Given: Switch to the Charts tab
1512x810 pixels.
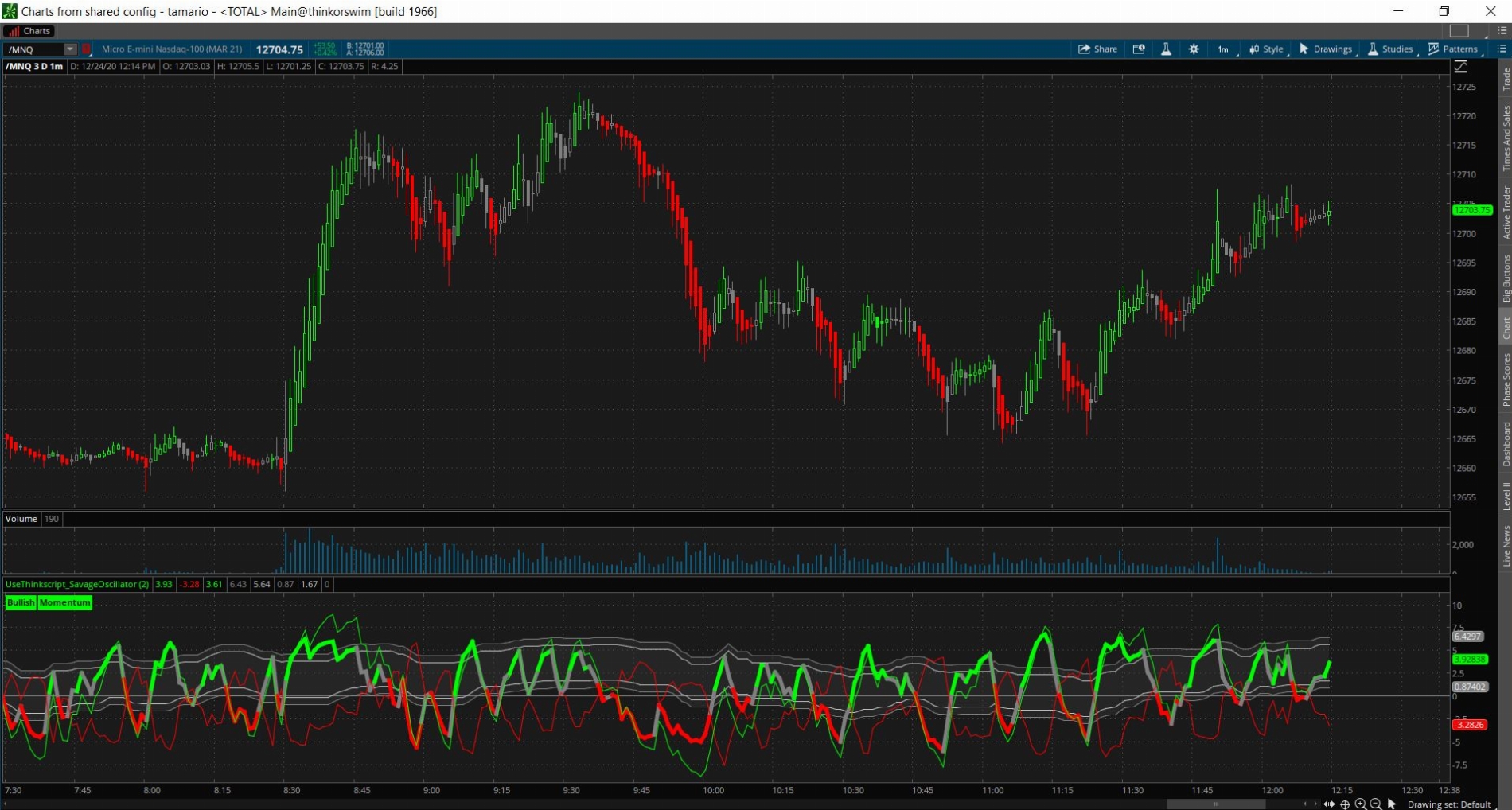Looking at the screenshot, I should (x=29, y=31).
